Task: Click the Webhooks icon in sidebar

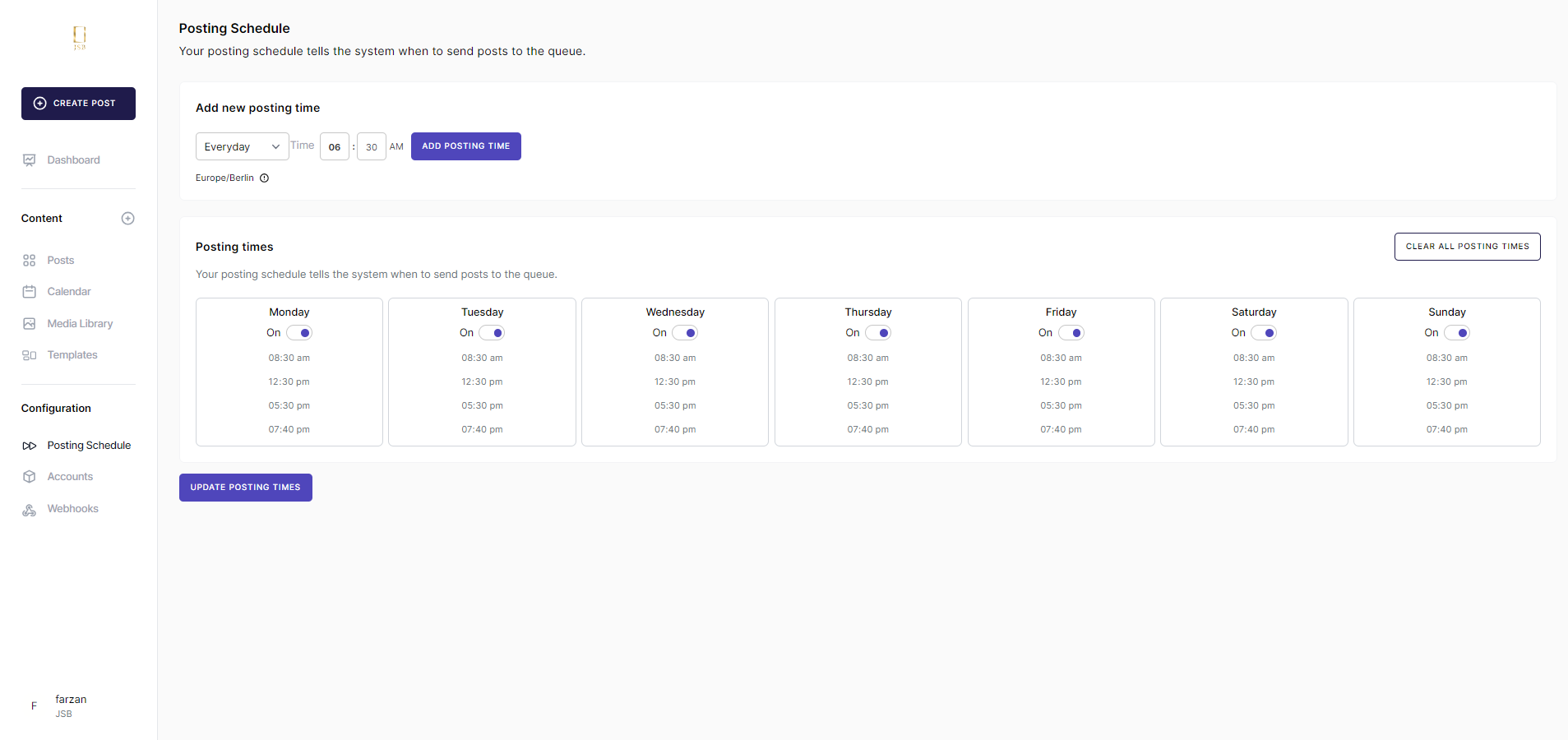Action: pos(30,510)
